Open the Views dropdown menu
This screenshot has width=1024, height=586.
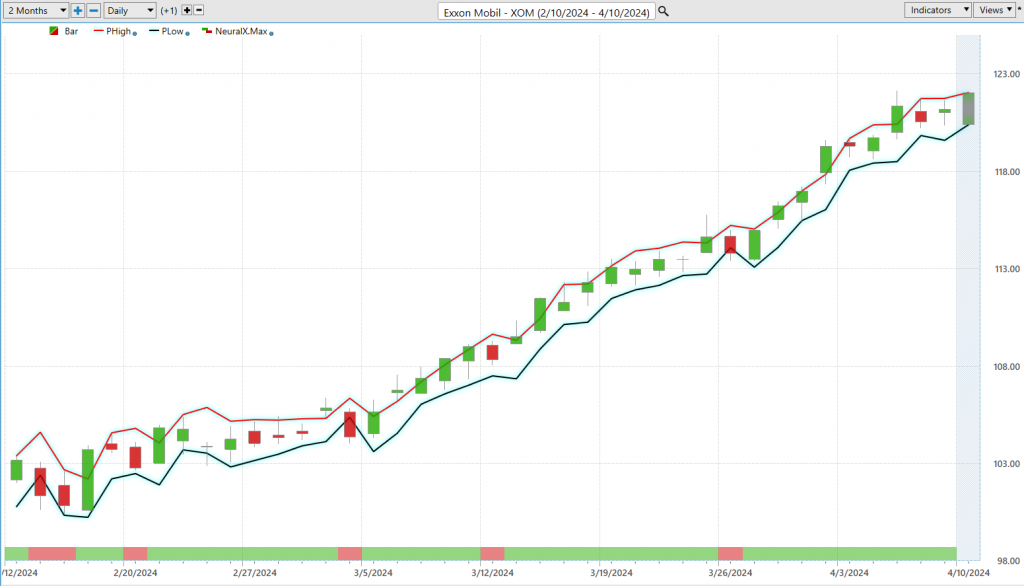click(x=995, y=10)
